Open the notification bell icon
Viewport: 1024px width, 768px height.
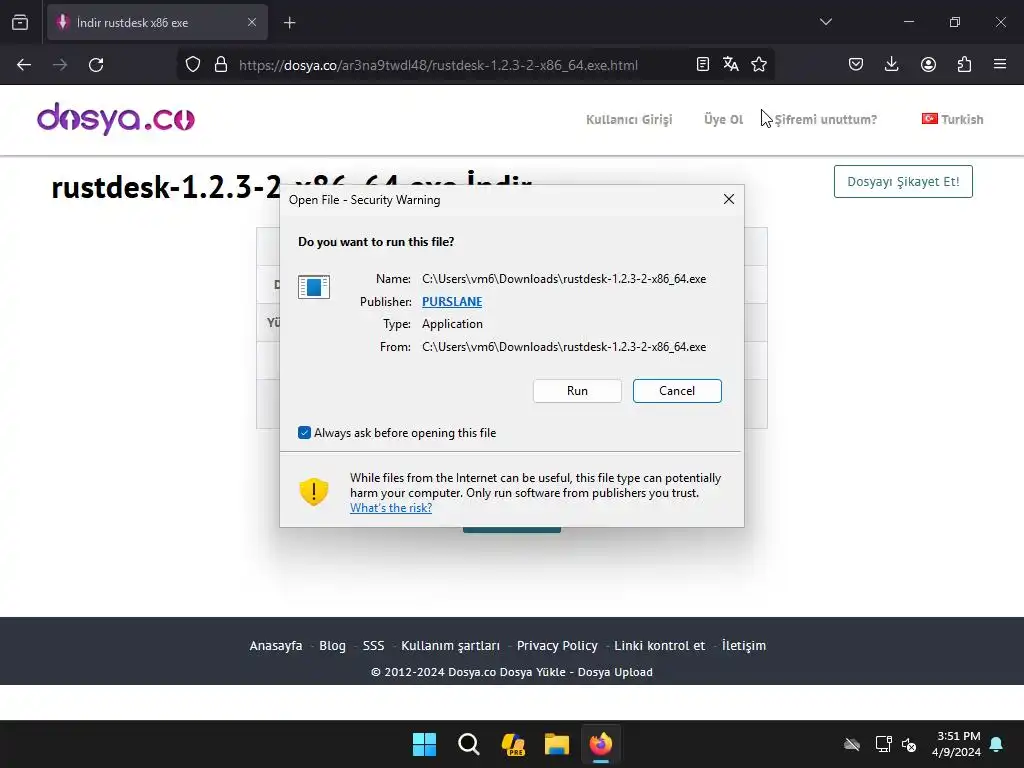click(997, 744)
